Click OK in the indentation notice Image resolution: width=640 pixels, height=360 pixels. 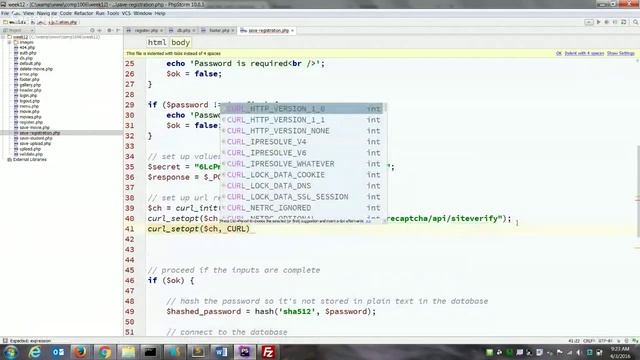click(x=559, y=53)
